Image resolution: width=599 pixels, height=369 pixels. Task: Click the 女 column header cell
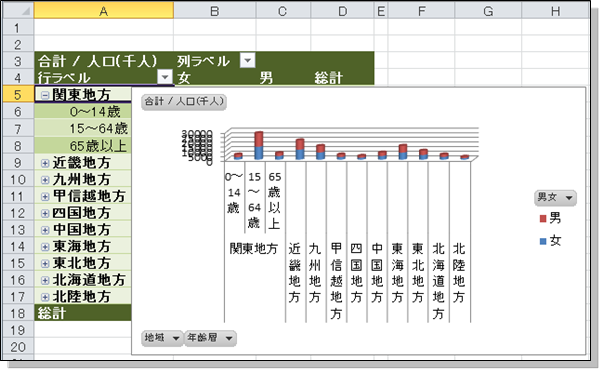tap(215, 78)
